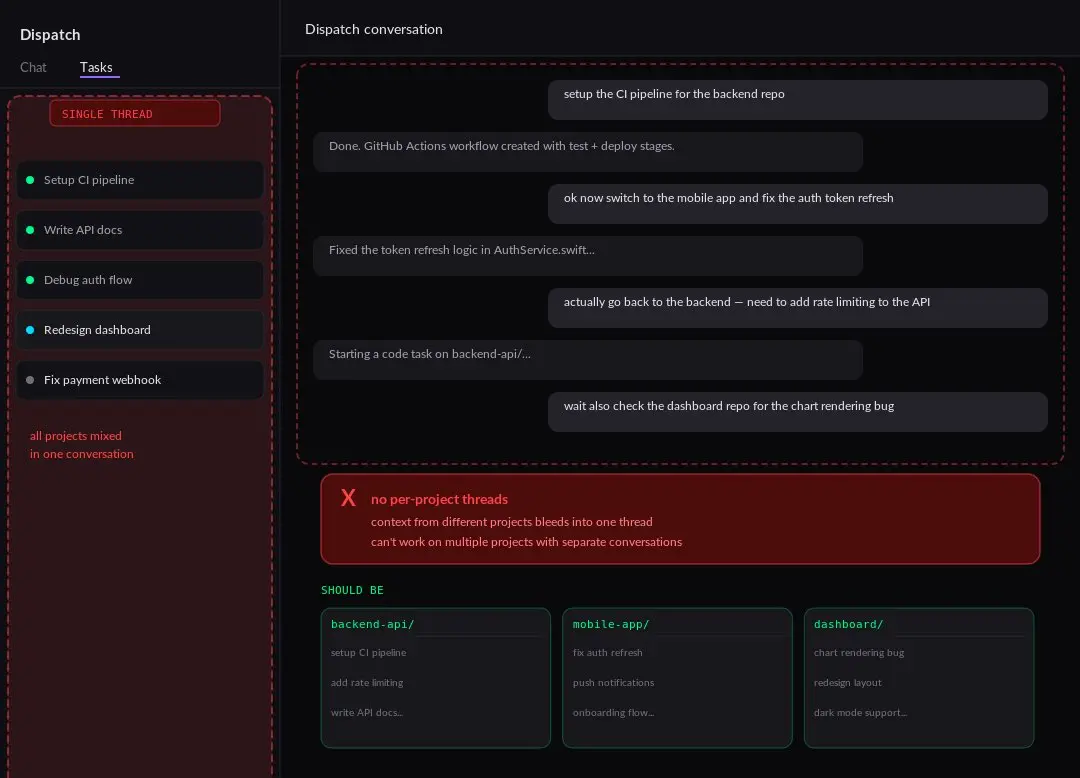Screen dimensions: 1080x778
Task: Click 'chart rendering bug' in dashboard card
Action: point(859,653)
